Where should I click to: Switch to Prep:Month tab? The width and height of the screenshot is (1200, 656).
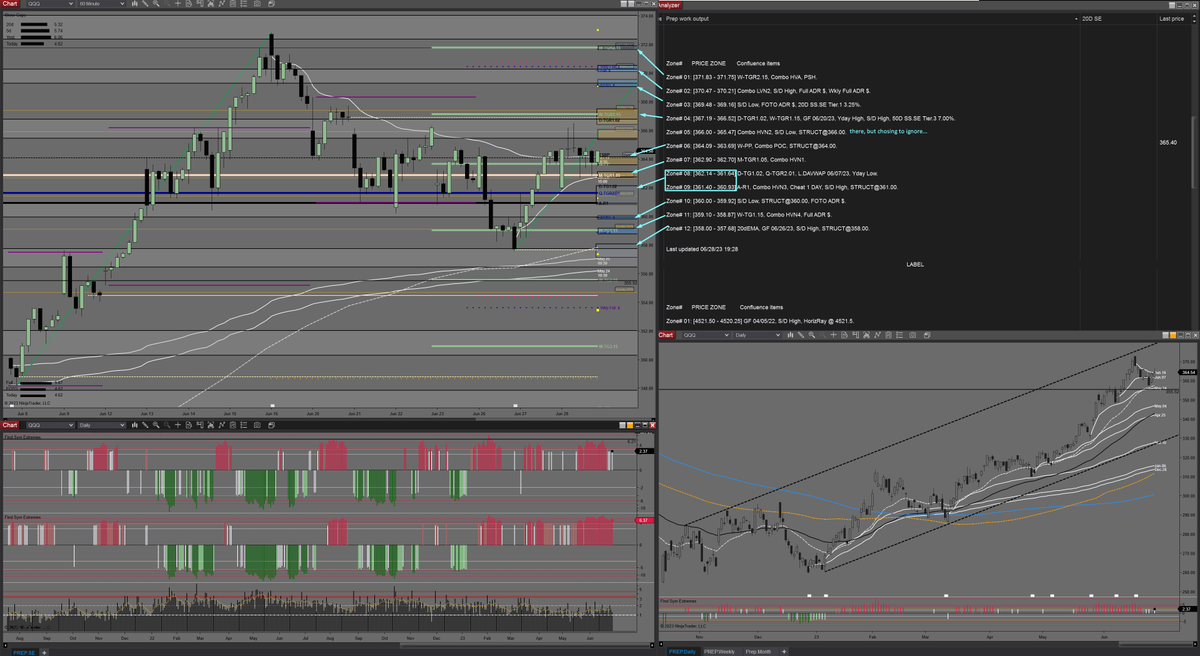pyautogui.click(x=759, y=651)
